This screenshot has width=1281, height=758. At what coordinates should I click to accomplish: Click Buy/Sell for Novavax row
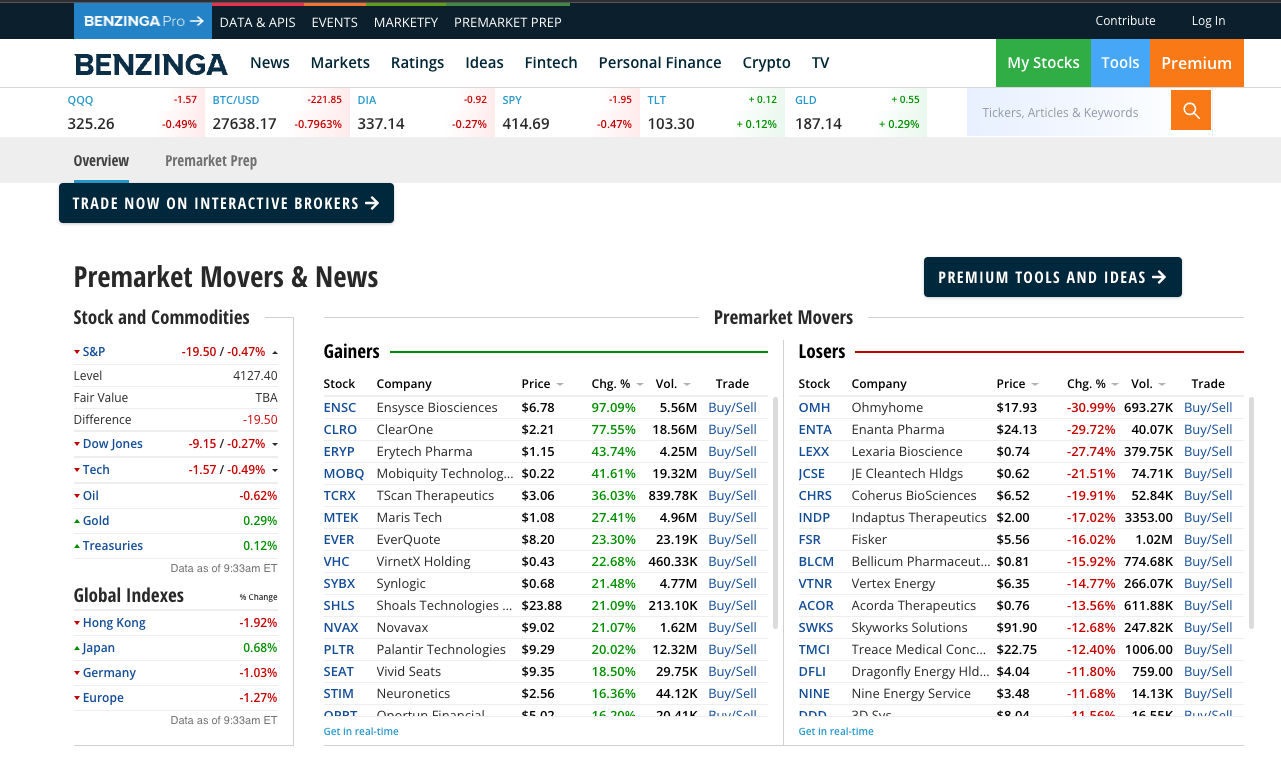coord(732,628)
